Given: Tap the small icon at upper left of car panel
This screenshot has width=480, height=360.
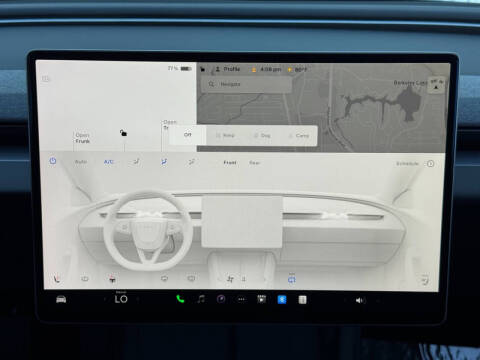Looking at the screenshot, I should click(x=45, y=79).
